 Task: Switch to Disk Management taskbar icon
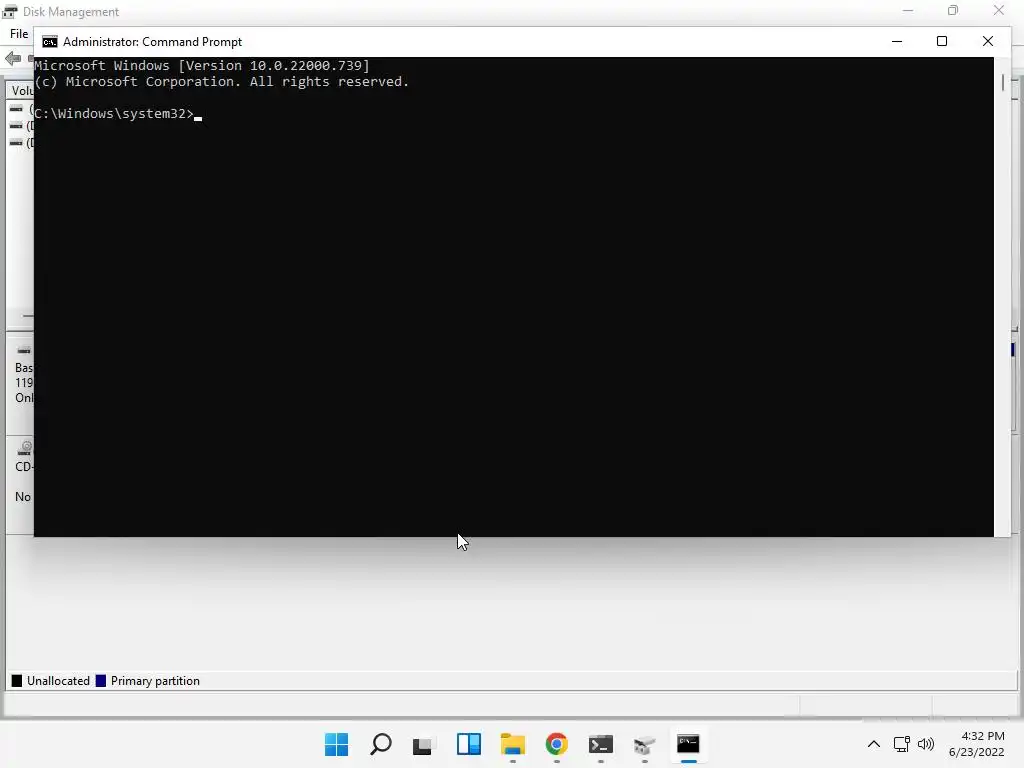point(644,744)
